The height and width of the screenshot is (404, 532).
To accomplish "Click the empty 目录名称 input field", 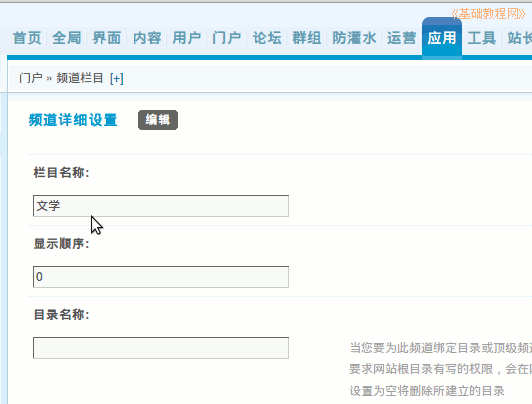I will click(x=161, y=348).
